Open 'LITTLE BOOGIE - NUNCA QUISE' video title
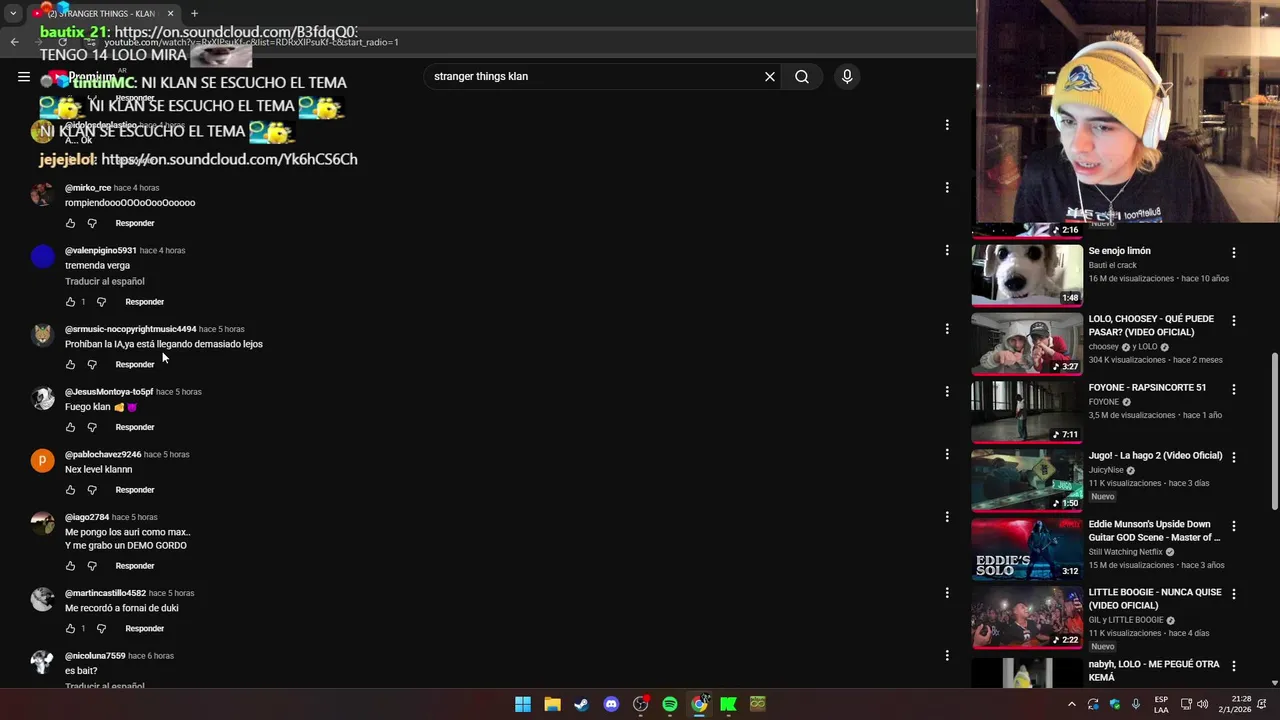 pos(1155,599)
